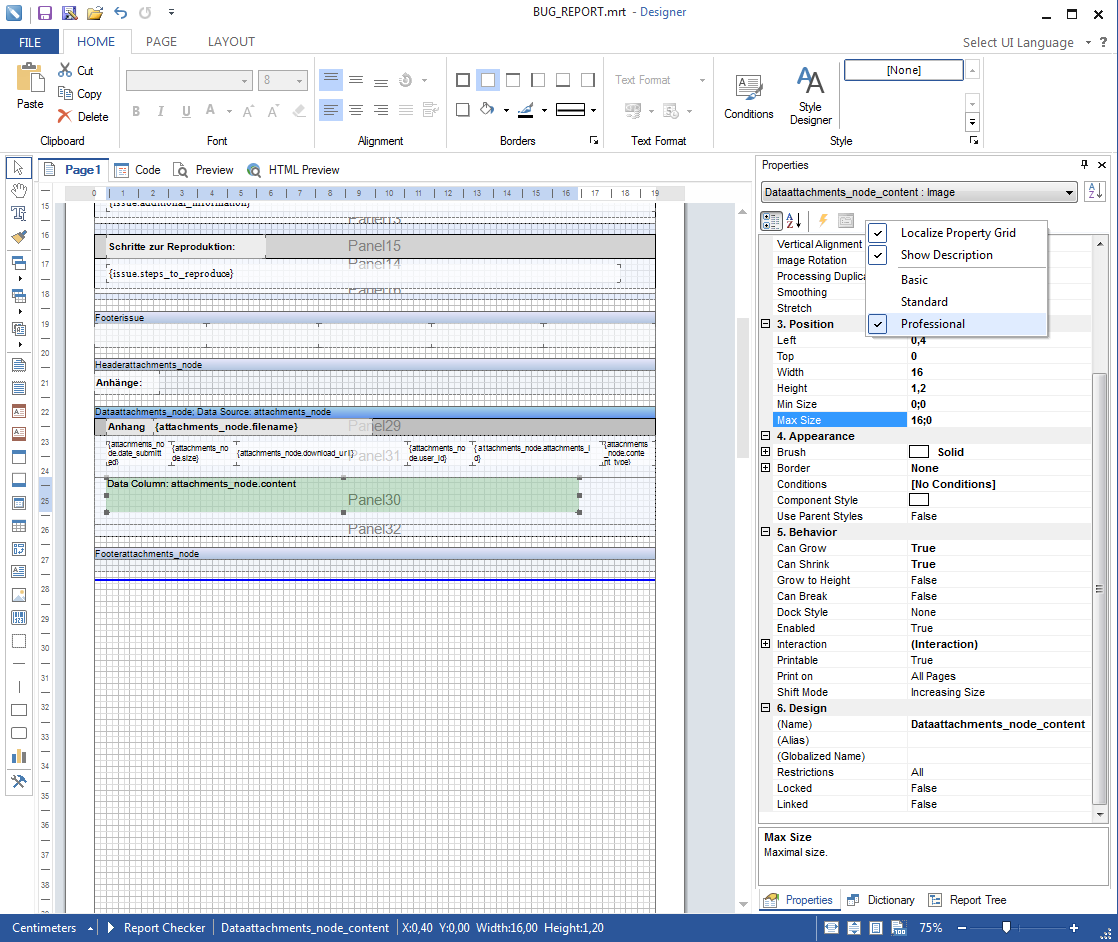Select the style brush tool in toolbox
1118x942 pixels.
point(19,236)
